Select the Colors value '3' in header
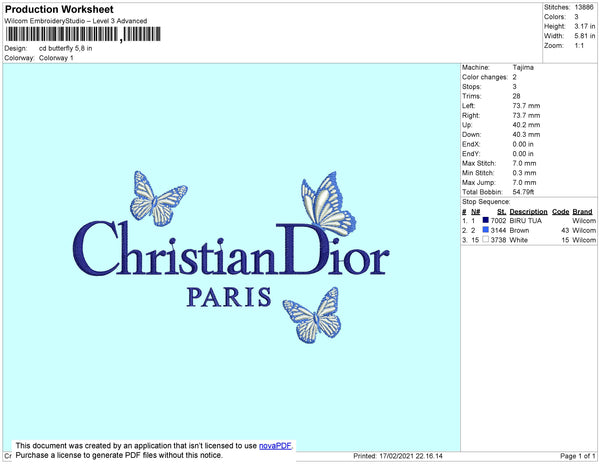The height and width of the screenshot is (464, 600). 576,17
